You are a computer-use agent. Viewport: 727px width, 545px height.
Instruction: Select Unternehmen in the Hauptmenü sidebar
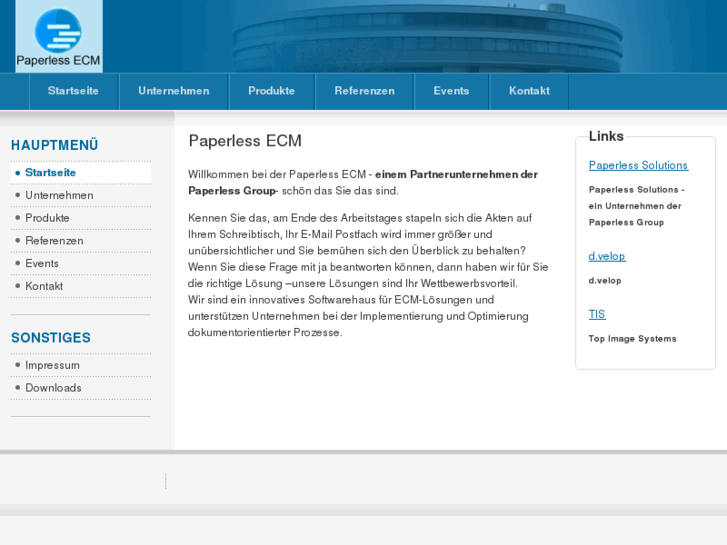pyautogui.click(x=81, y=195)
